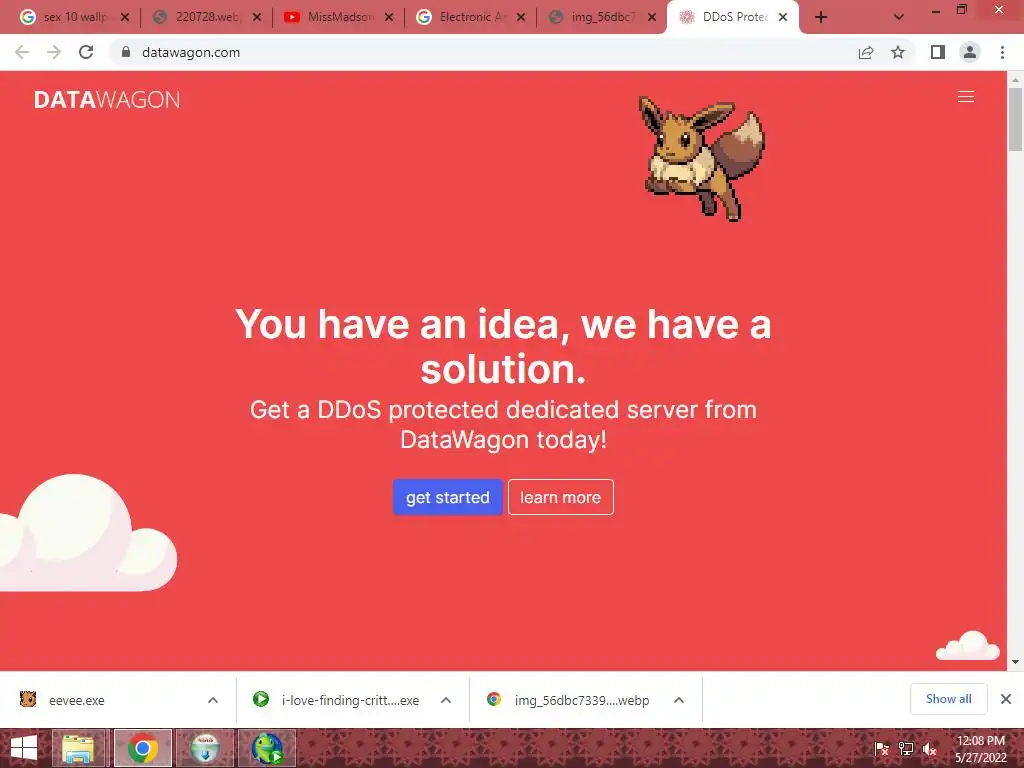Click Show all downloads
The height and width of the screenshot is (768, 1024).
[x=948, y=699]
